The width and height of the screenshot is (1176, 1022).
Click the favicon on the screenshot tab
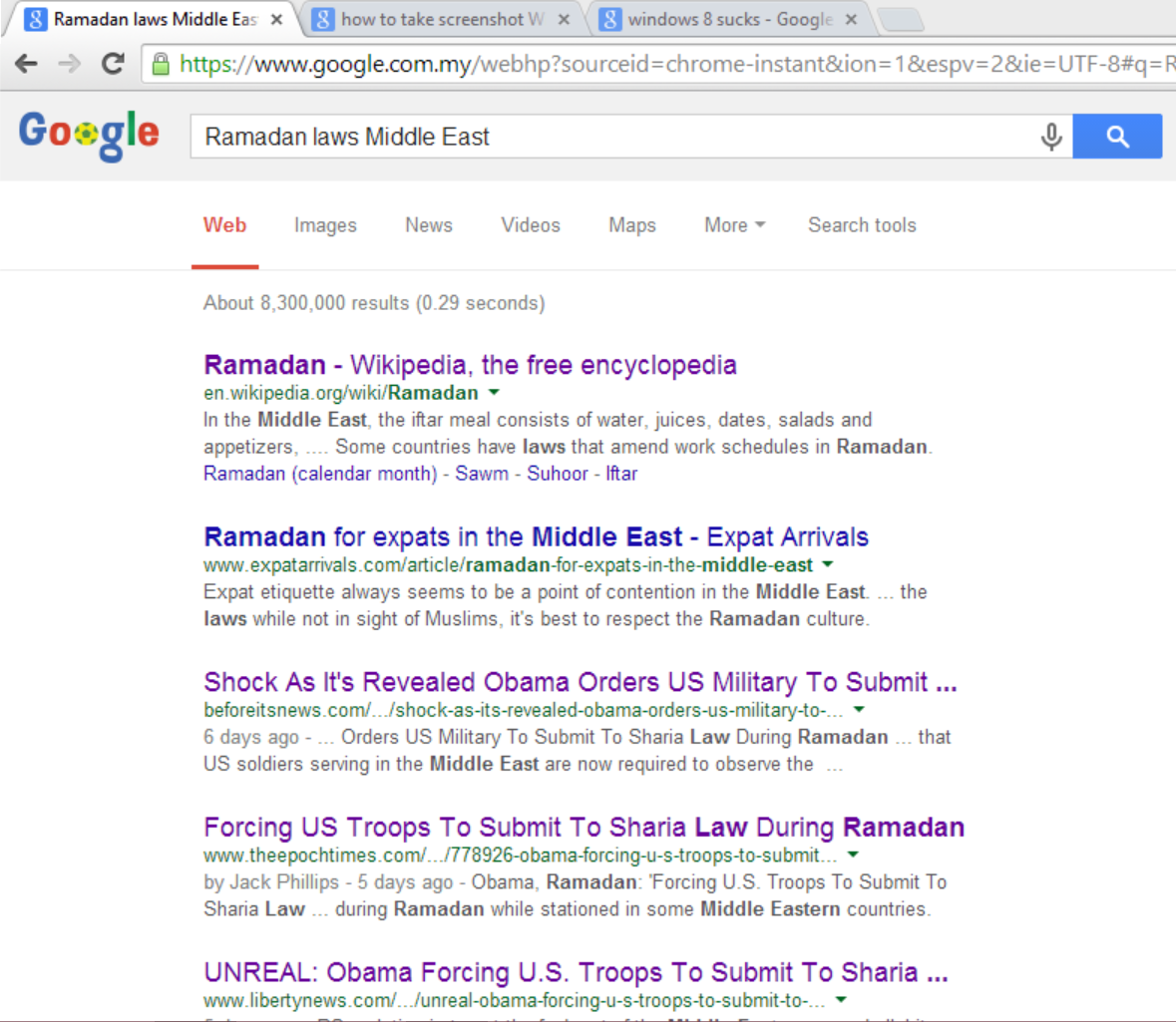(322, 20)
